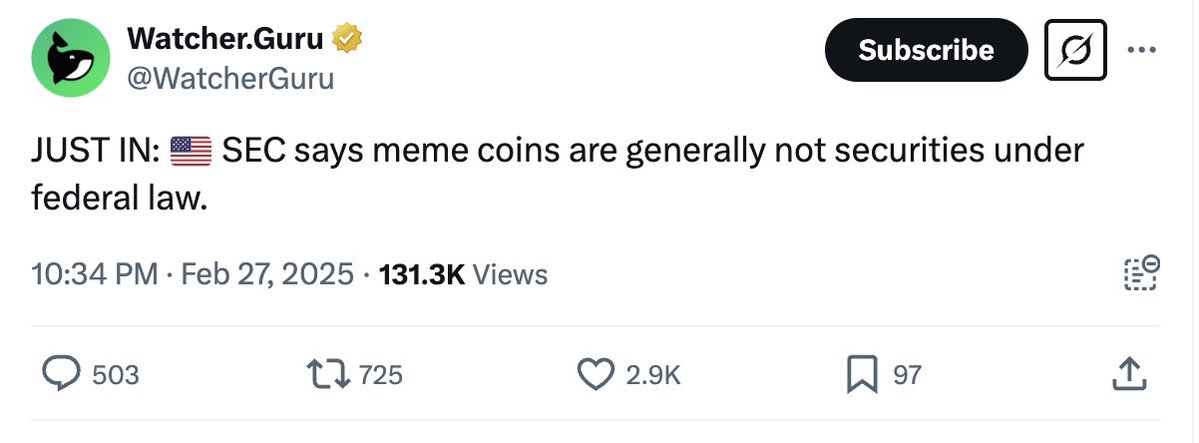Click the 503 replies count
The image size is (1199, 443).
115,375
